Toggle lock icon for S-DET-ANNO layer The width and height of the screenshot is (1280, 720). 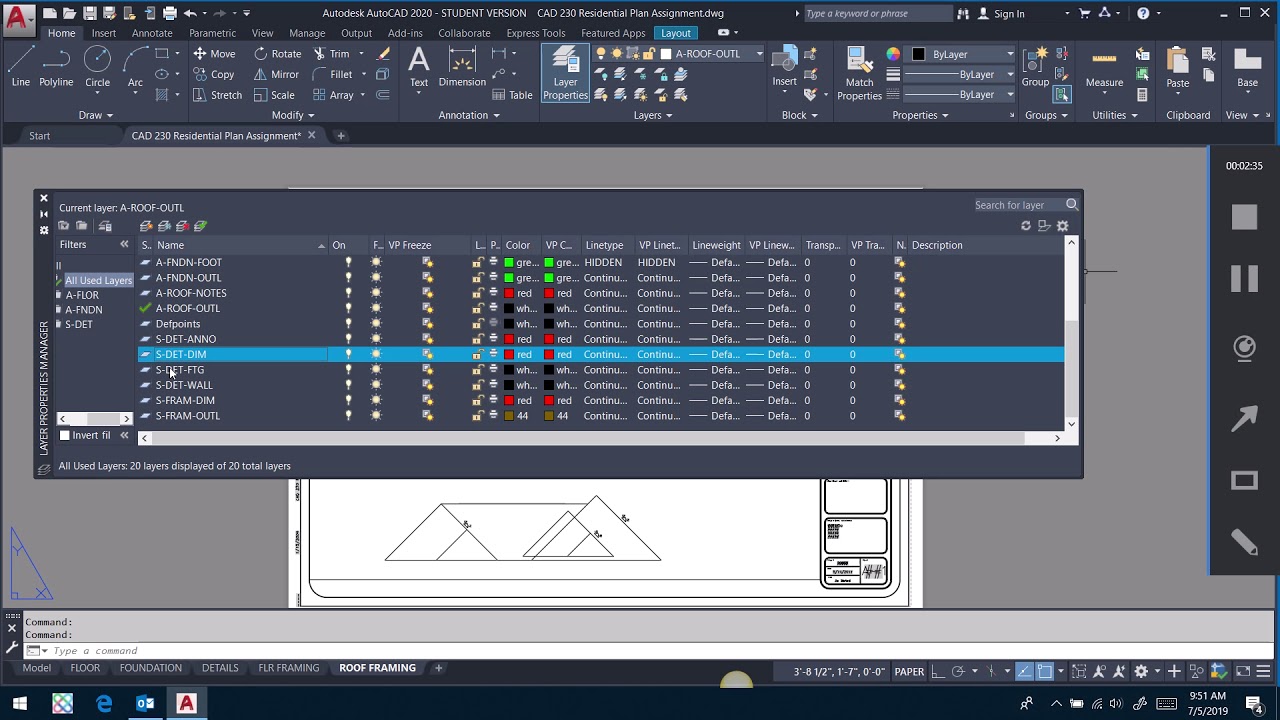478,339
